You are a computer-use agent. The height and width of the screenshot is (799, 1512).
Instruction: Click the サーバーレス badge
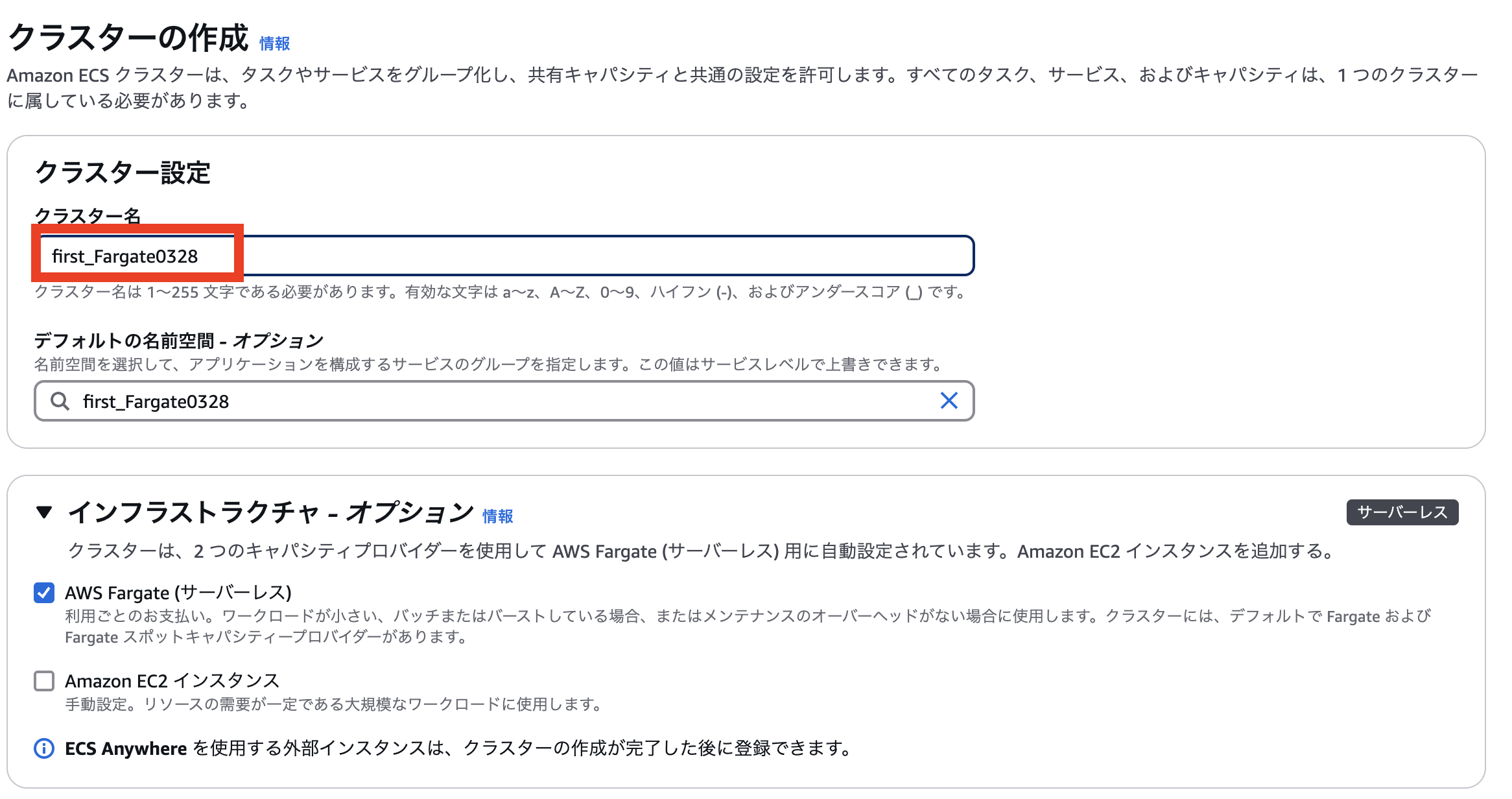click(1402, 512)
